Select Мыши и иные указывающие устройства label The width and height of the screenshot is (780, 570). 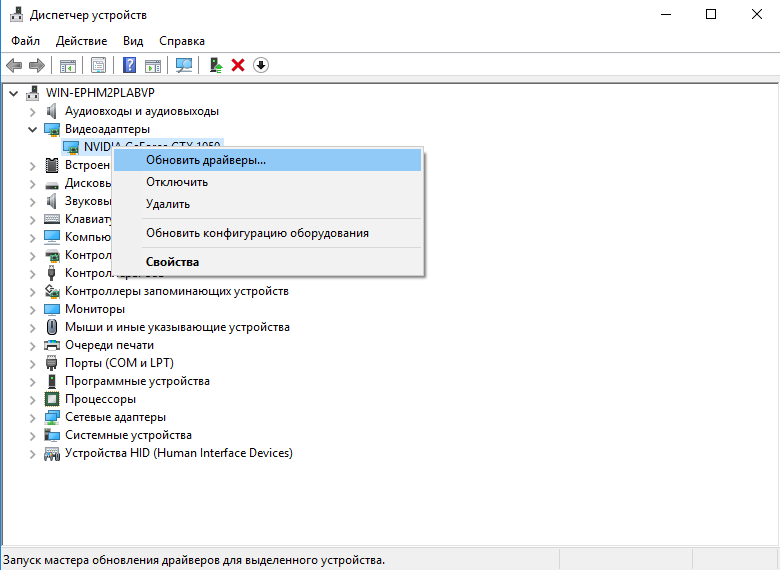178,327
